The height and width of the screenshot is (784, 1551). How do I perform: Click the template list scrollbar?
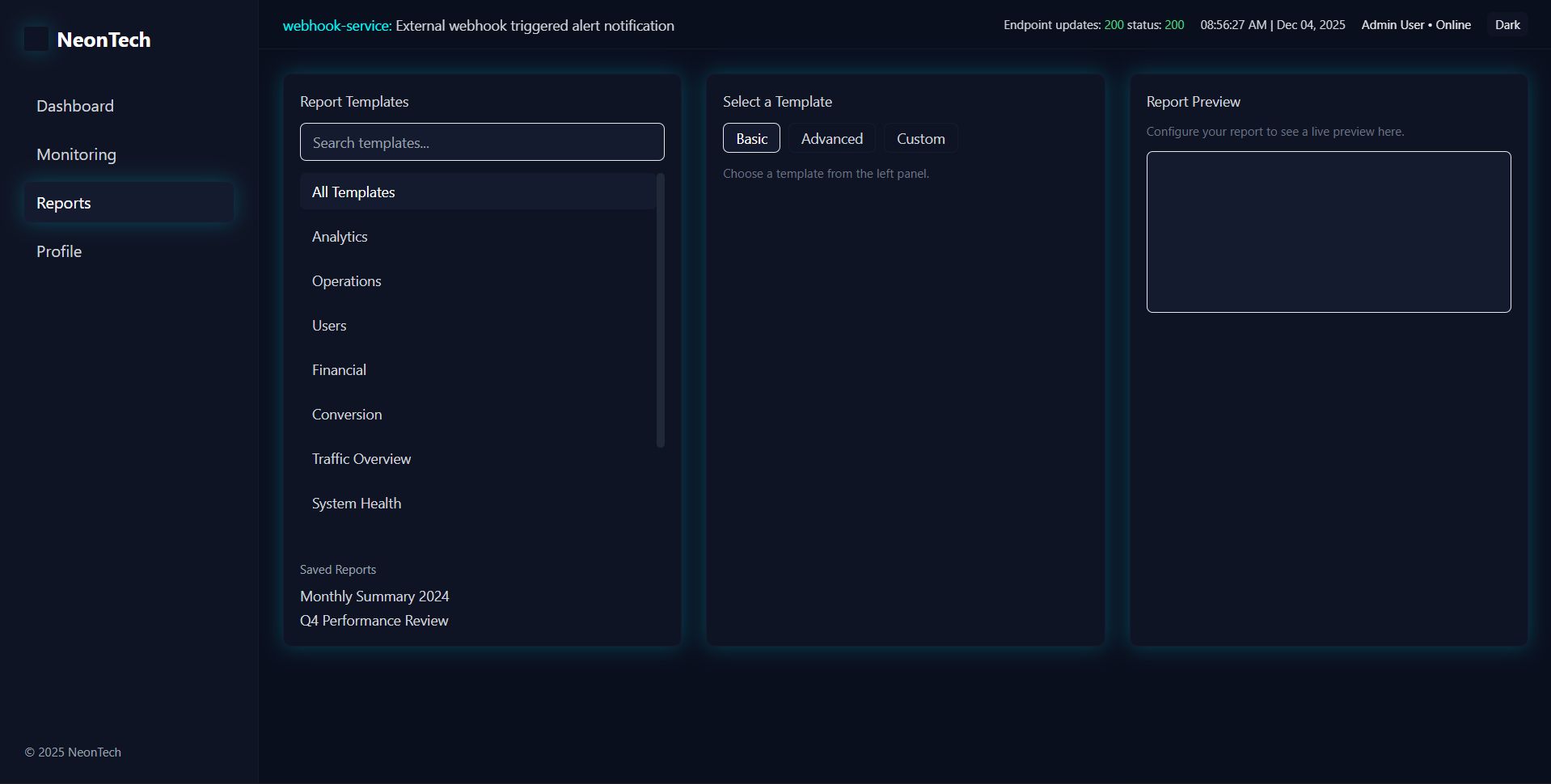click(x=661, y=310)
